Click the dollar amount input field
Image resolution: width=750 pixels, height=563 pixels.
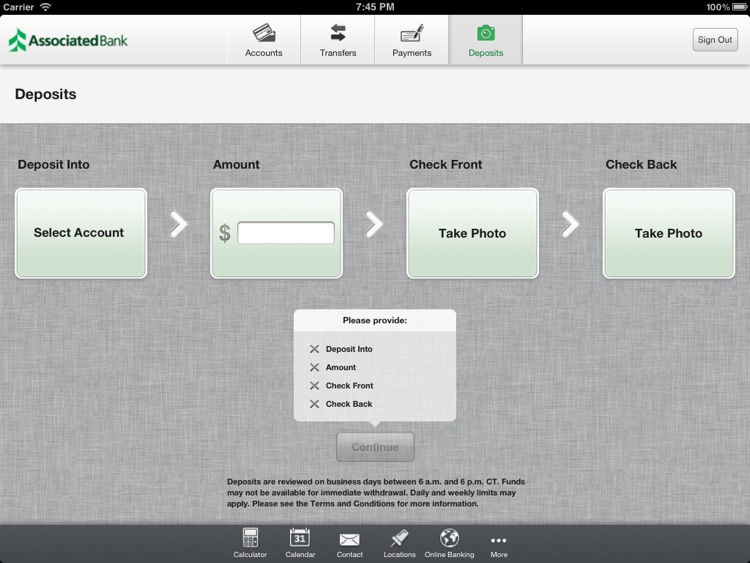286,233
